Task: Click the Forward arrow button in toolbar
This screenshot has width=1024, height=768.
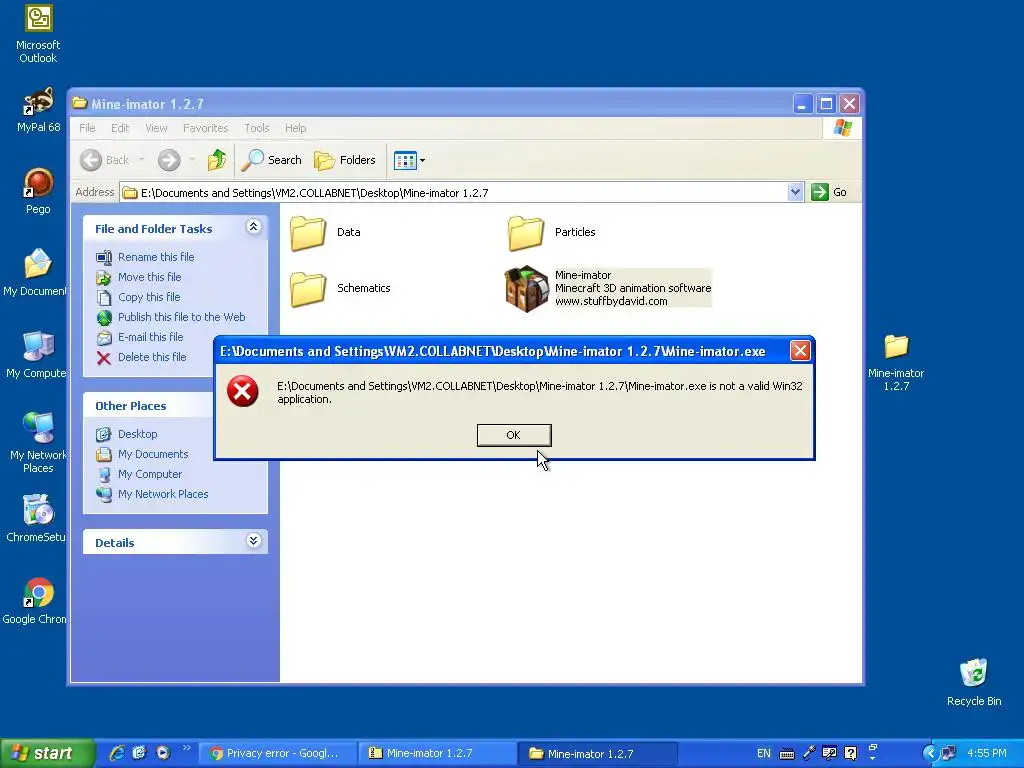Action: (x=169, y=160)
